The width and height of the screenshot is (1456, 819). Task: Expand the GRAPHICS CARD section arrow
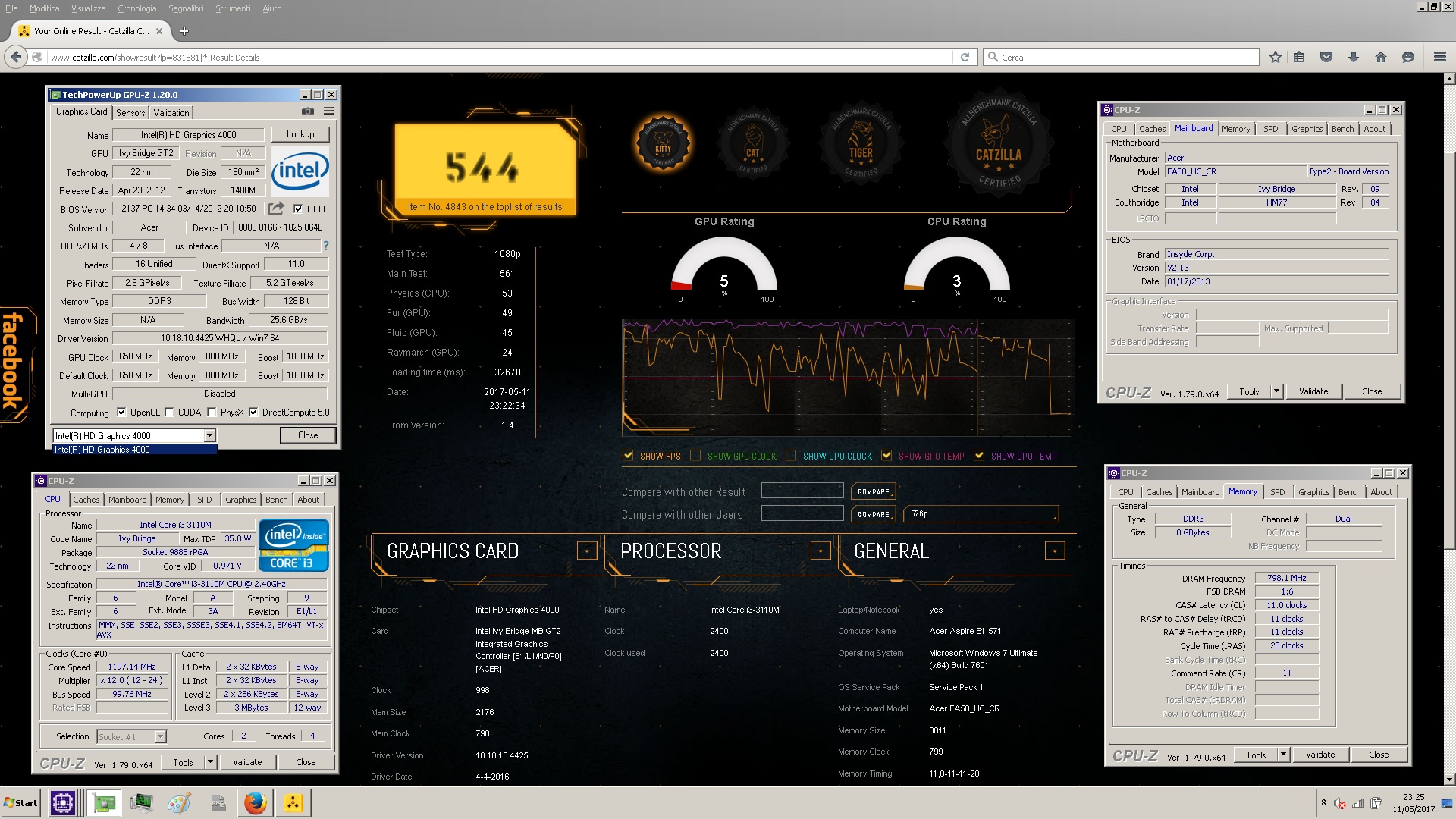(587, 551)
